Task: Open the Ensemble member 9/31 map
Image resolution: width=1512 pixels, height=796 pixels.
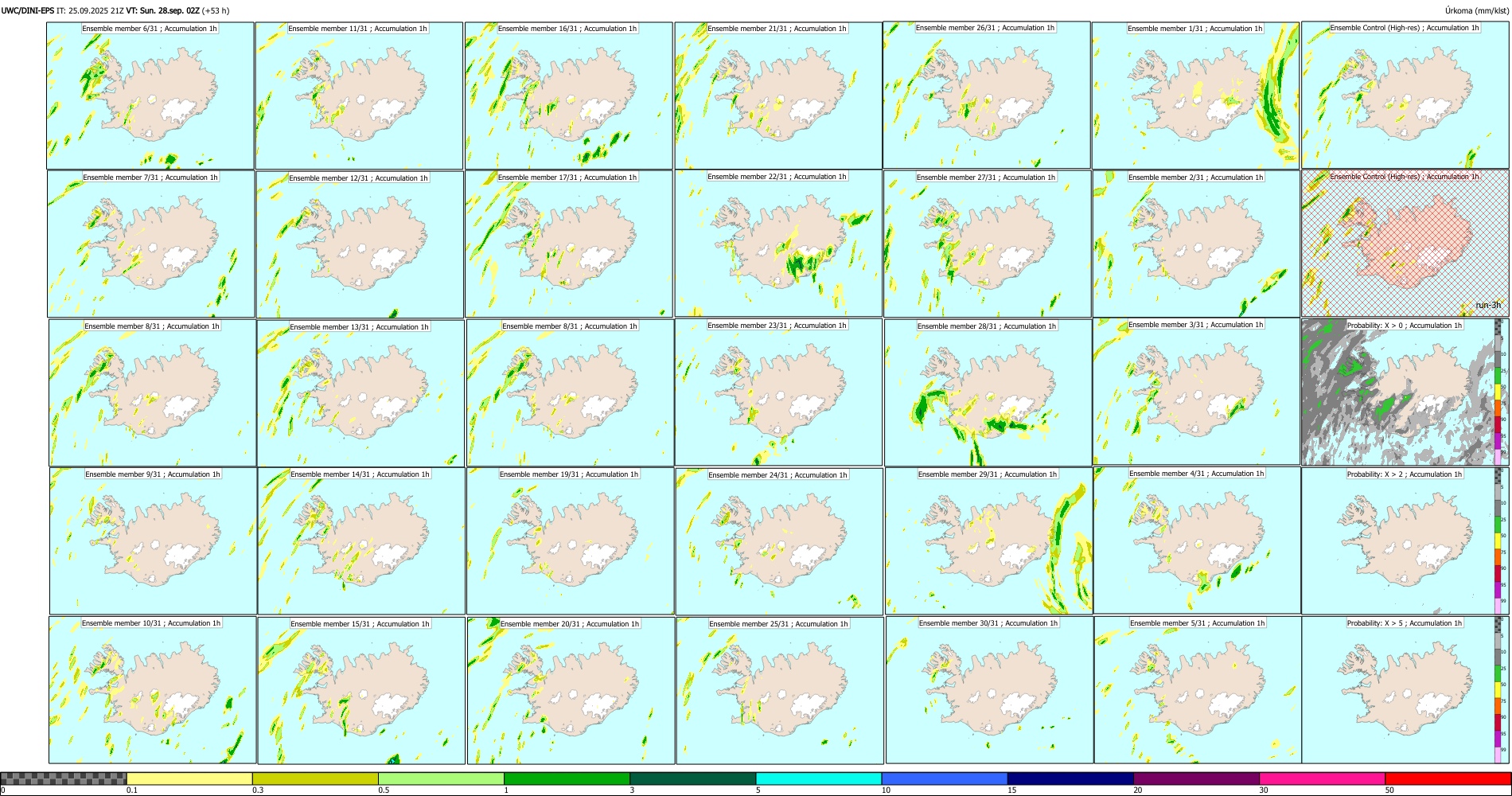Action: (x=154, y=541)
